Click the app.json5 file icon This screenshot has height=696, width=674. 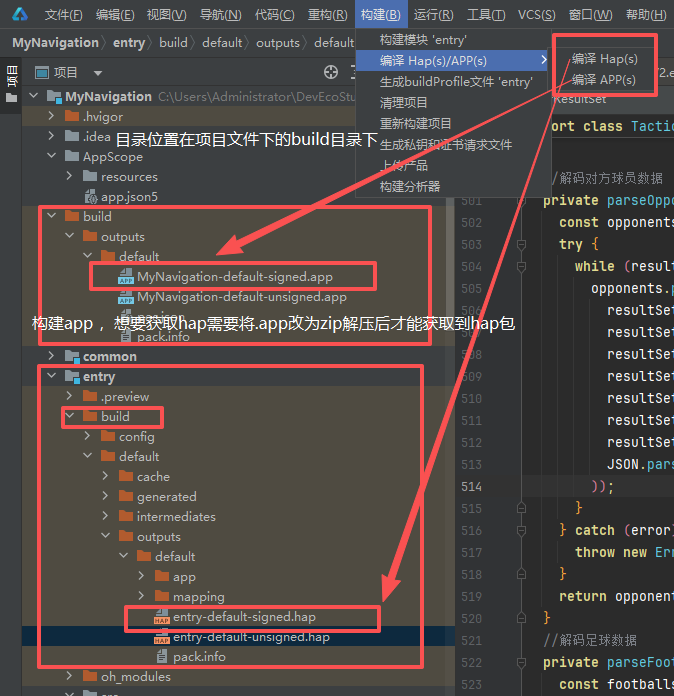90,197
